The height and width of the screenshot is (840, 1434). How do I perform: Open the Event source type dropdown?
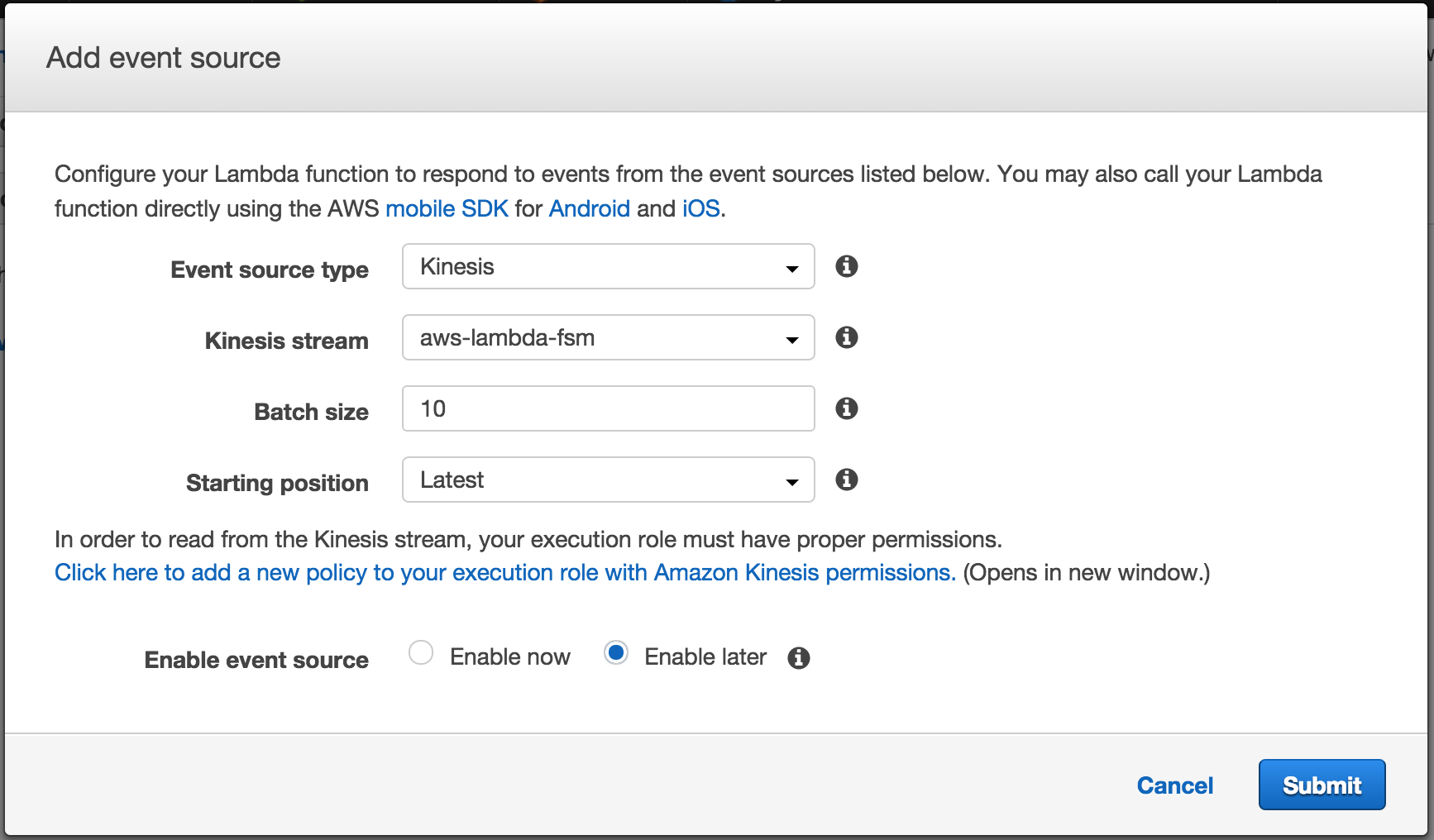click(x=609, y=266)
